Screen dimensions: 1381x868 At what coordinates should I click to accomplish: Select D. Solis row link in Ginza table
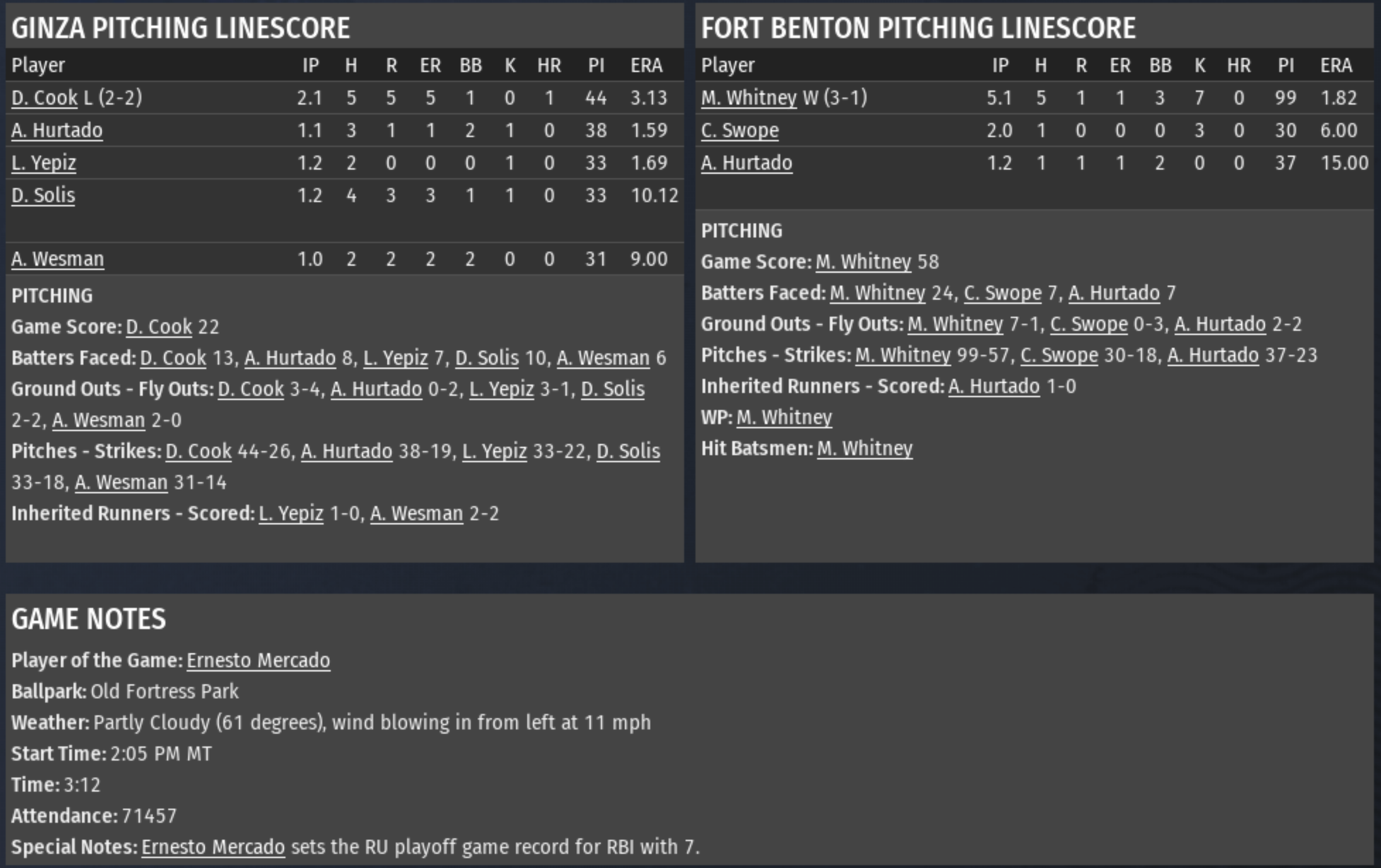(x=43, y=195)
